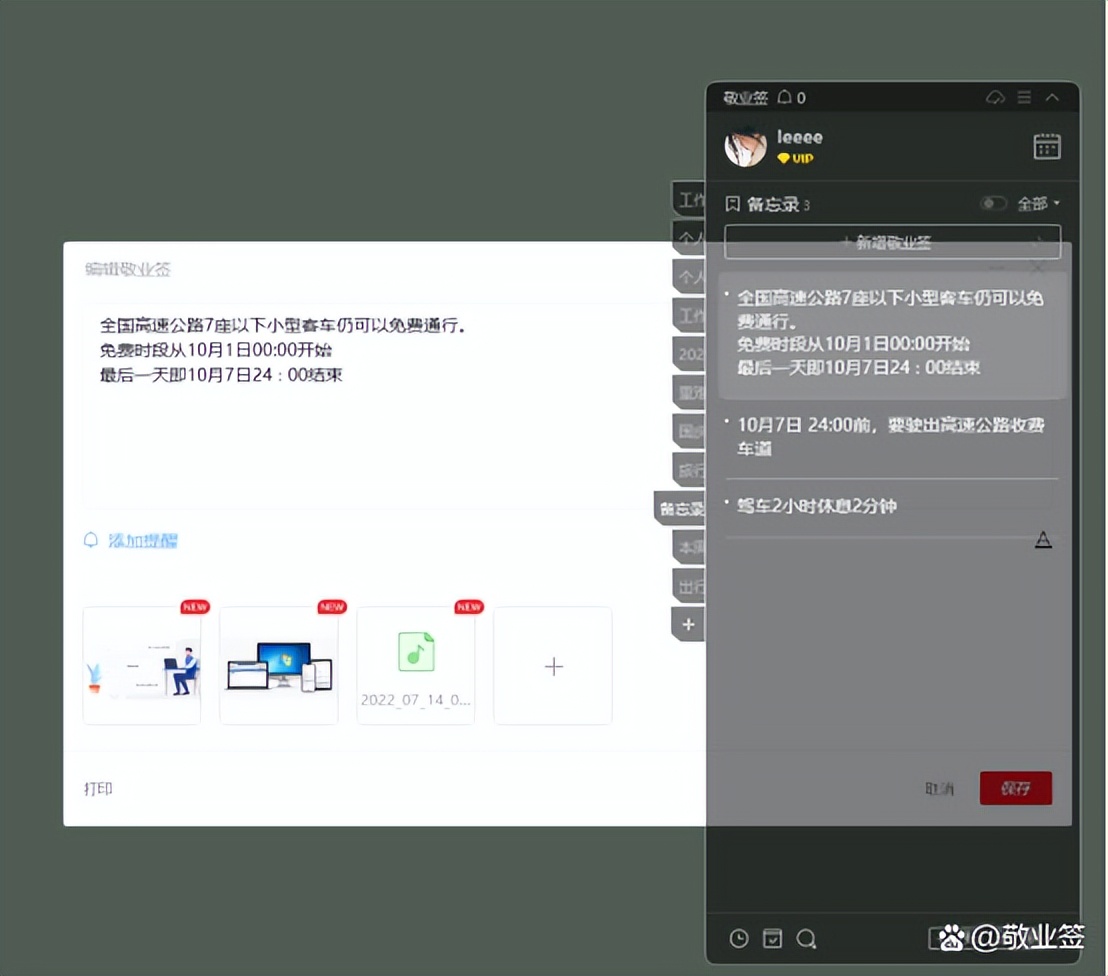Select the 旅行 category tab

pyautogui.click(x=688, y=469)
